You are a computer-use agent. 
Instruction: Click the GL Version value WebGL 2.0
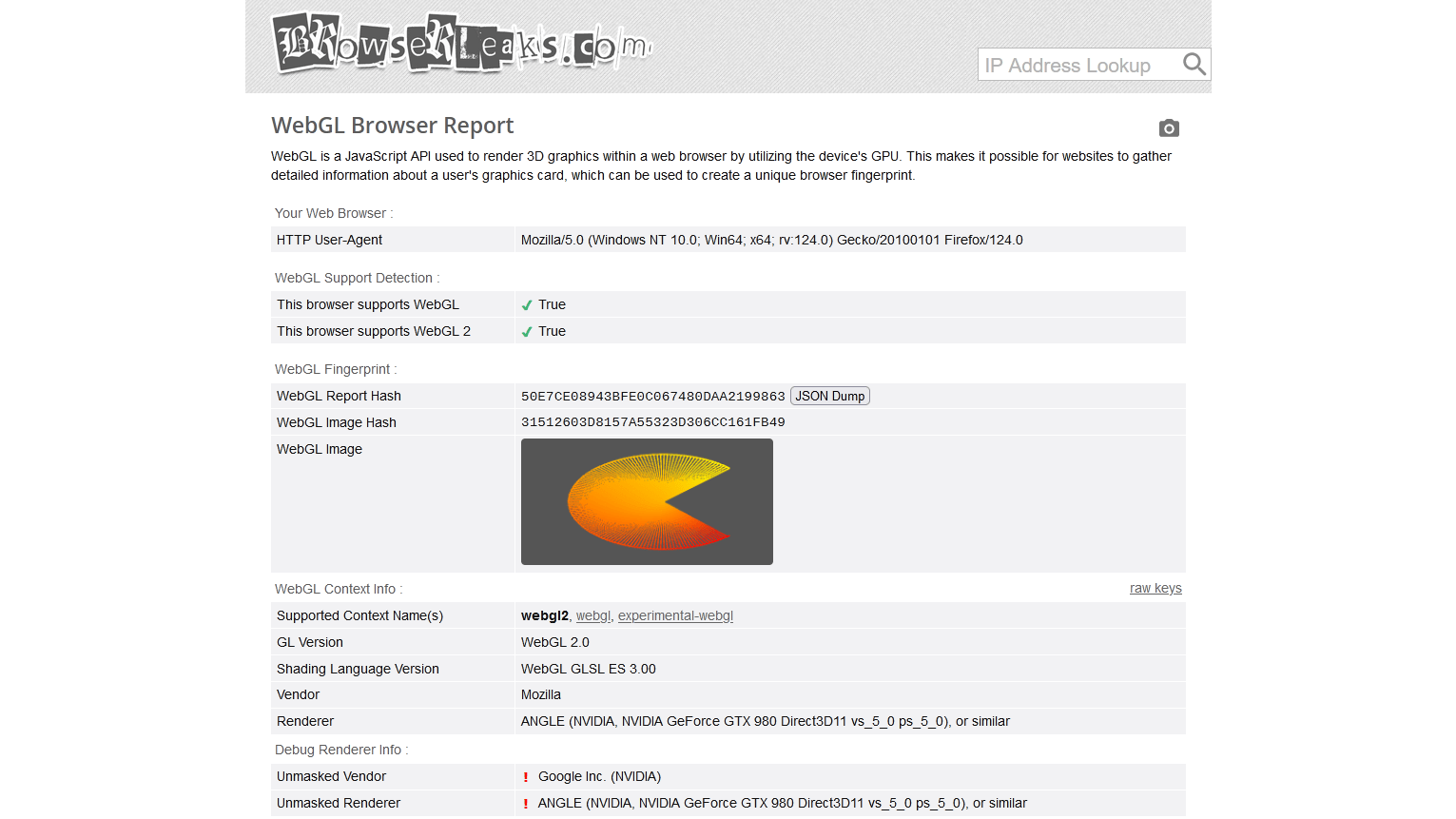tap(555, 642)
